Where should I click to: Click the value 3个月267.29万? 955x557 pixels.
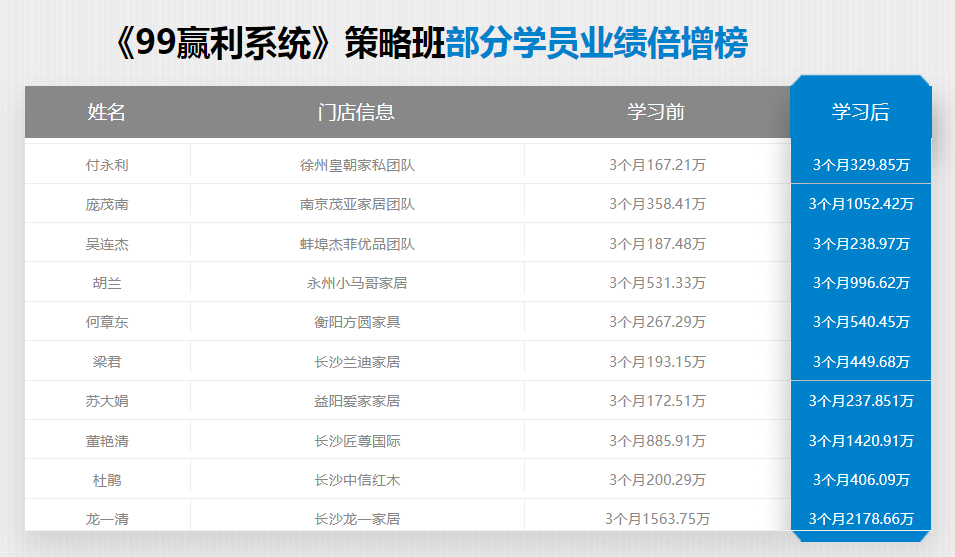click(657, 322)
